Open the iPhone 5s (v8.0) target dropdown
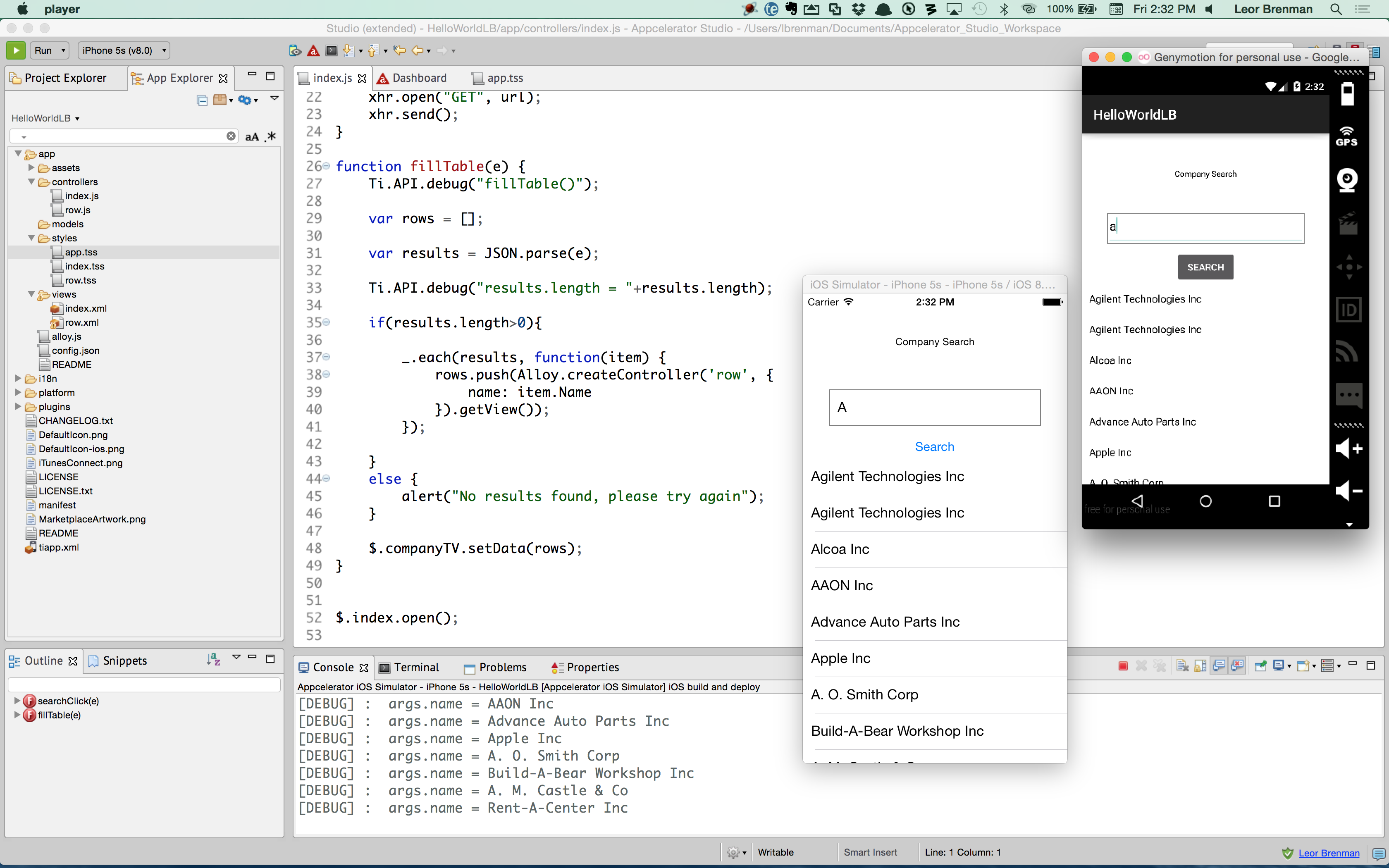The image size is (1389, 868). [x=124, y=50]
